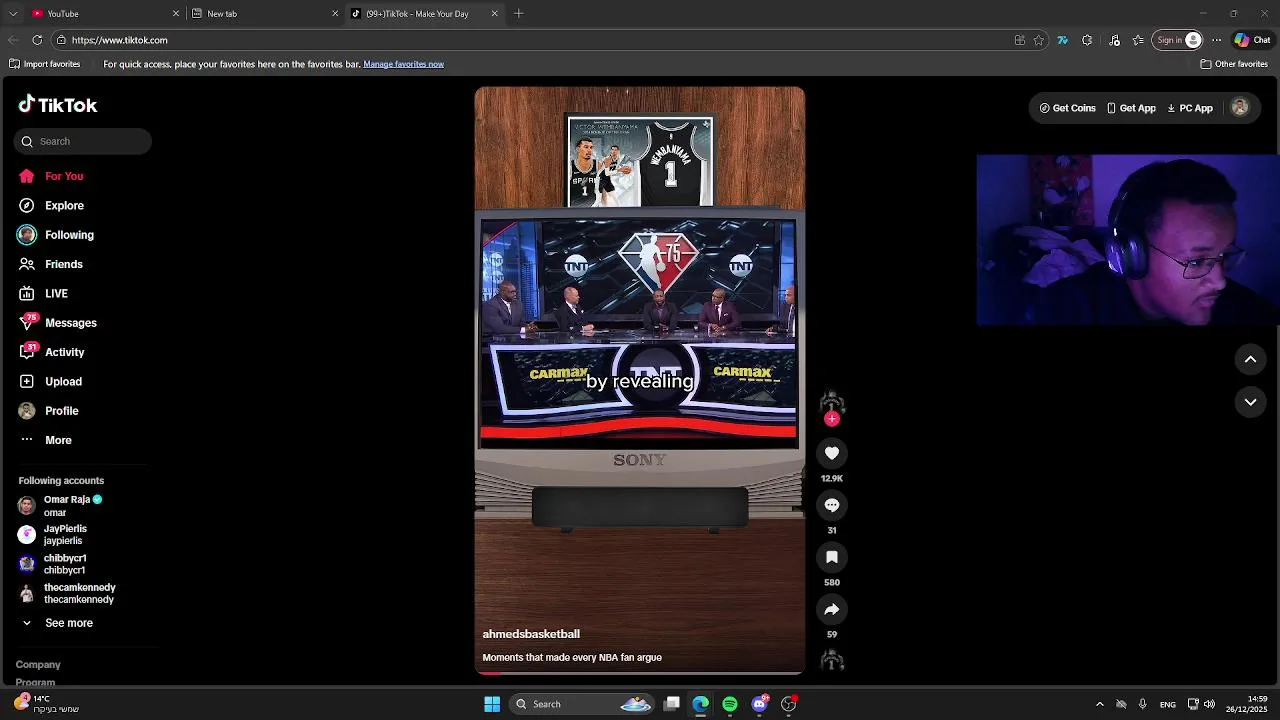Go to the previous video
Image resolution: width=1280 pixels, height=720 pixels.
(x=1250, y=359)
